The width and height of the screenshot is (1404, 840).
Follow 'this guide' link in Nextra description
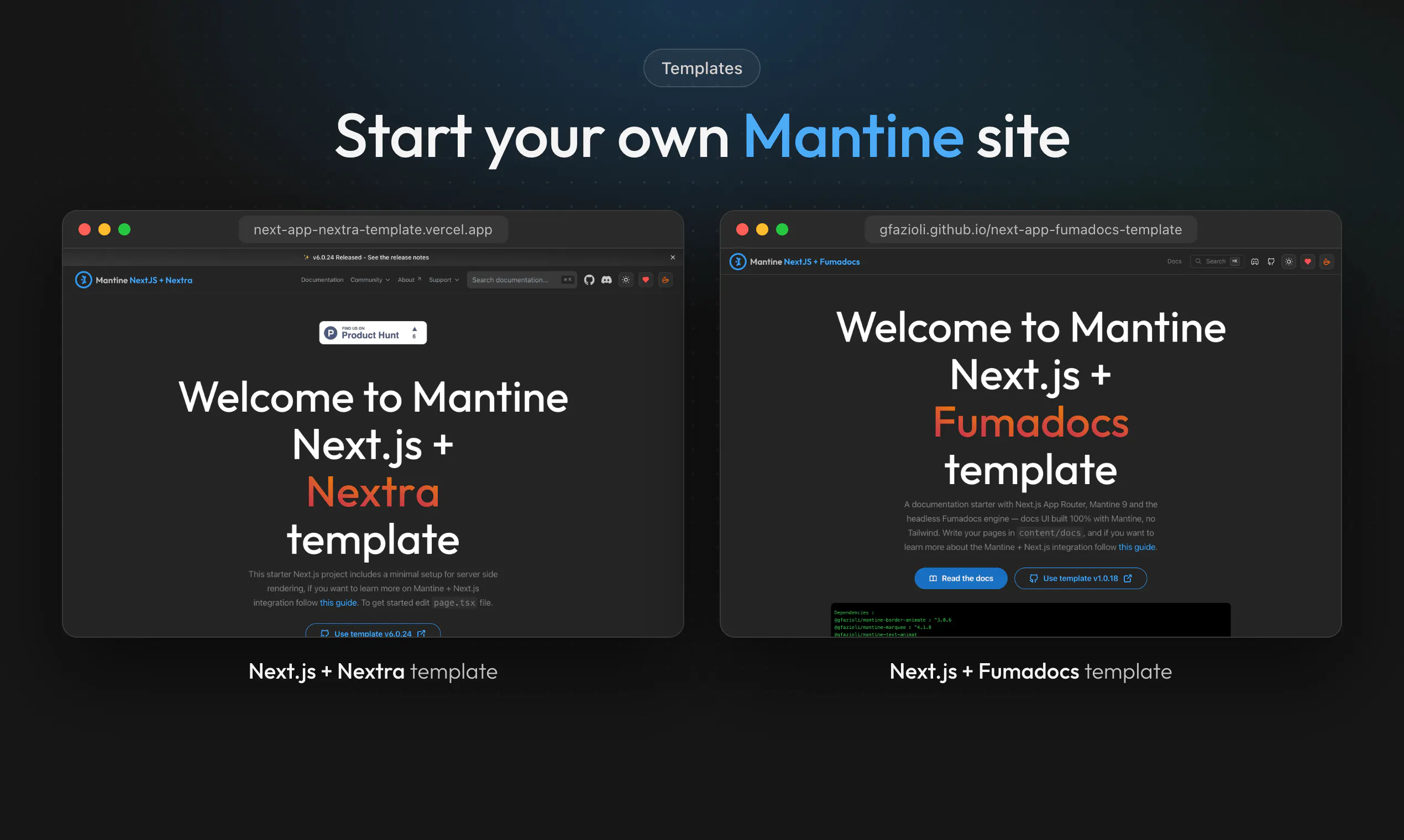click(338, 603)
